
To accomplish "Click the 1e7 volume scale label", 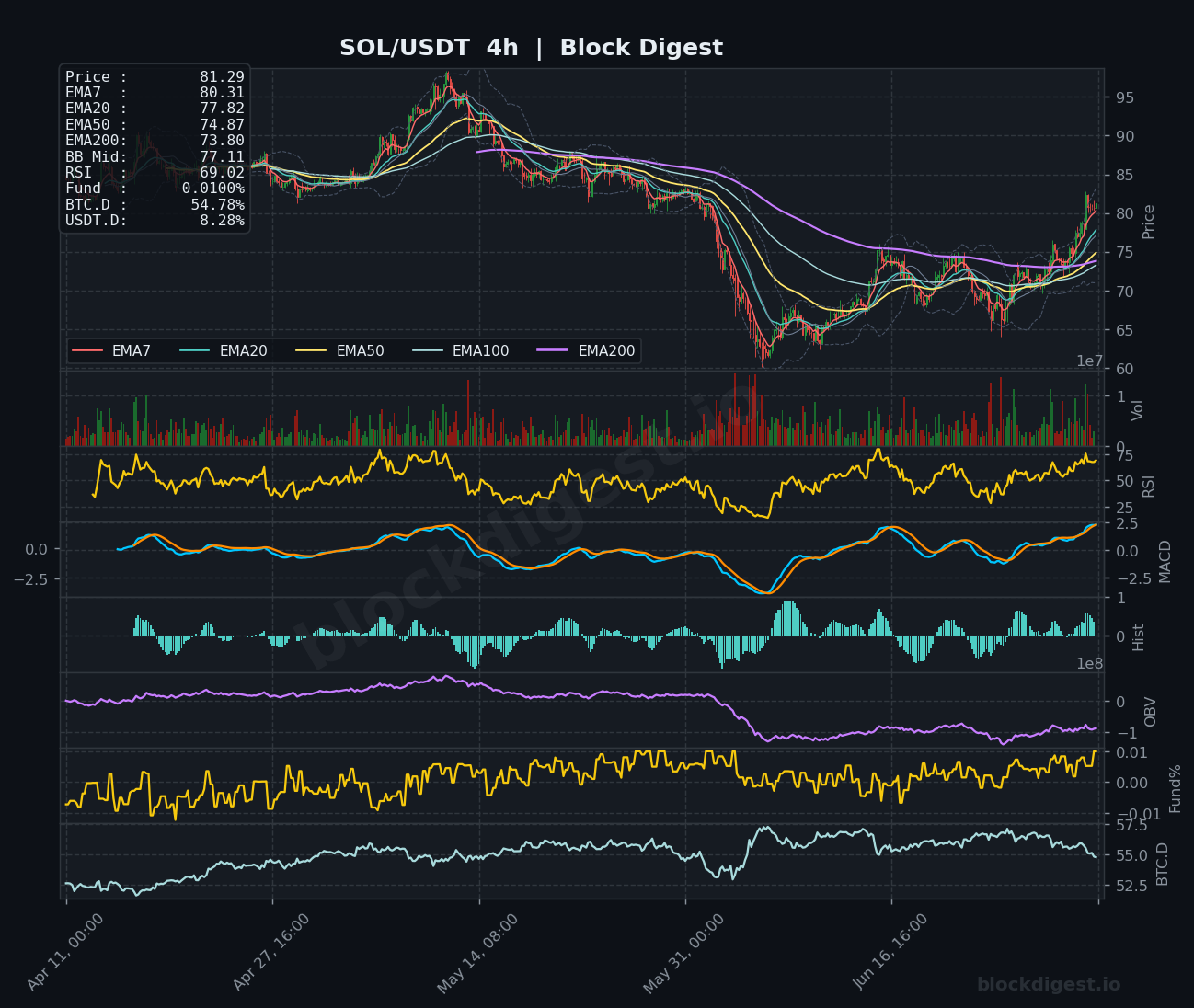I will click(1090, 361).
